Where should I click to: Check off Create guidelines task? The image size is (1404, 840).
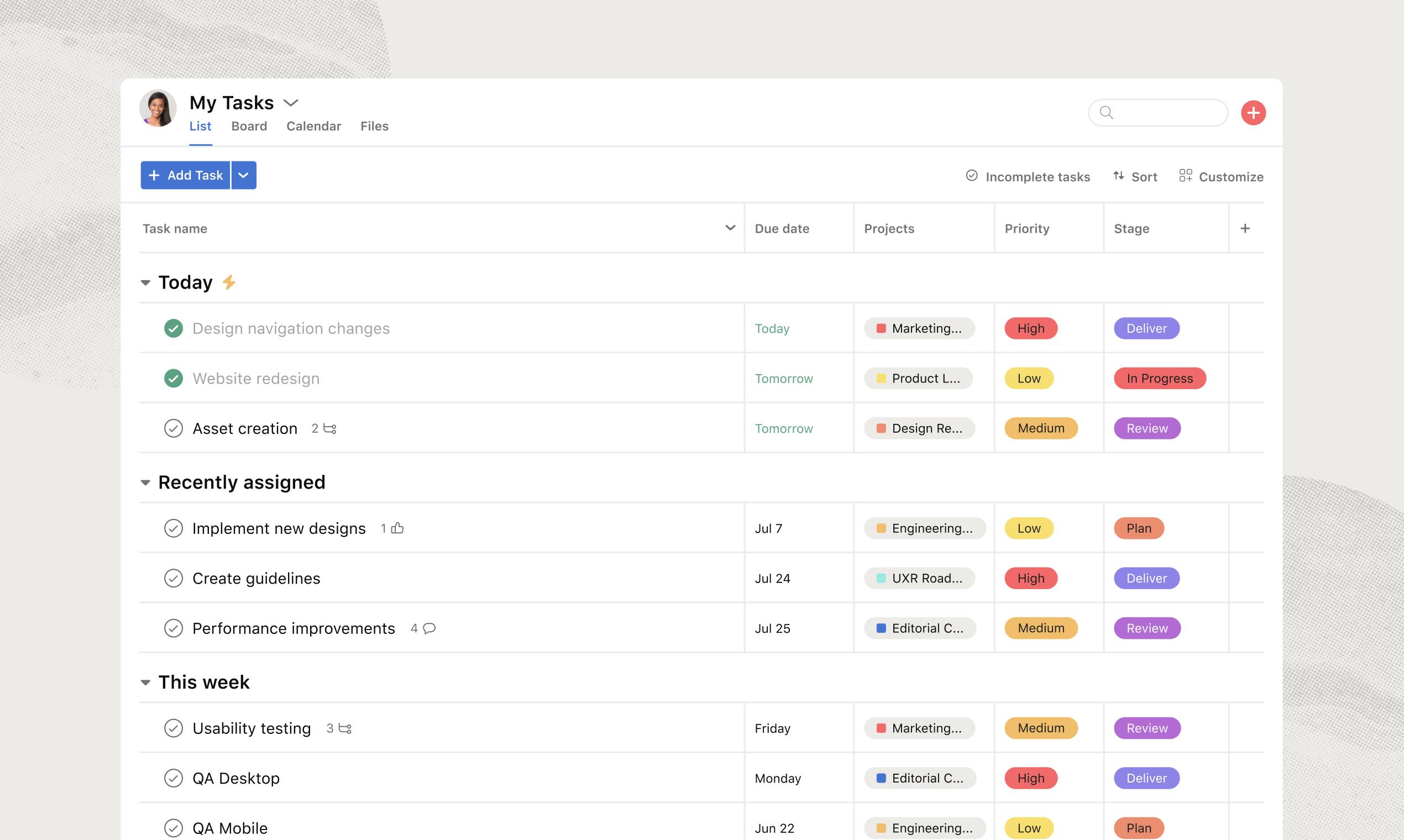coord(173,578)
